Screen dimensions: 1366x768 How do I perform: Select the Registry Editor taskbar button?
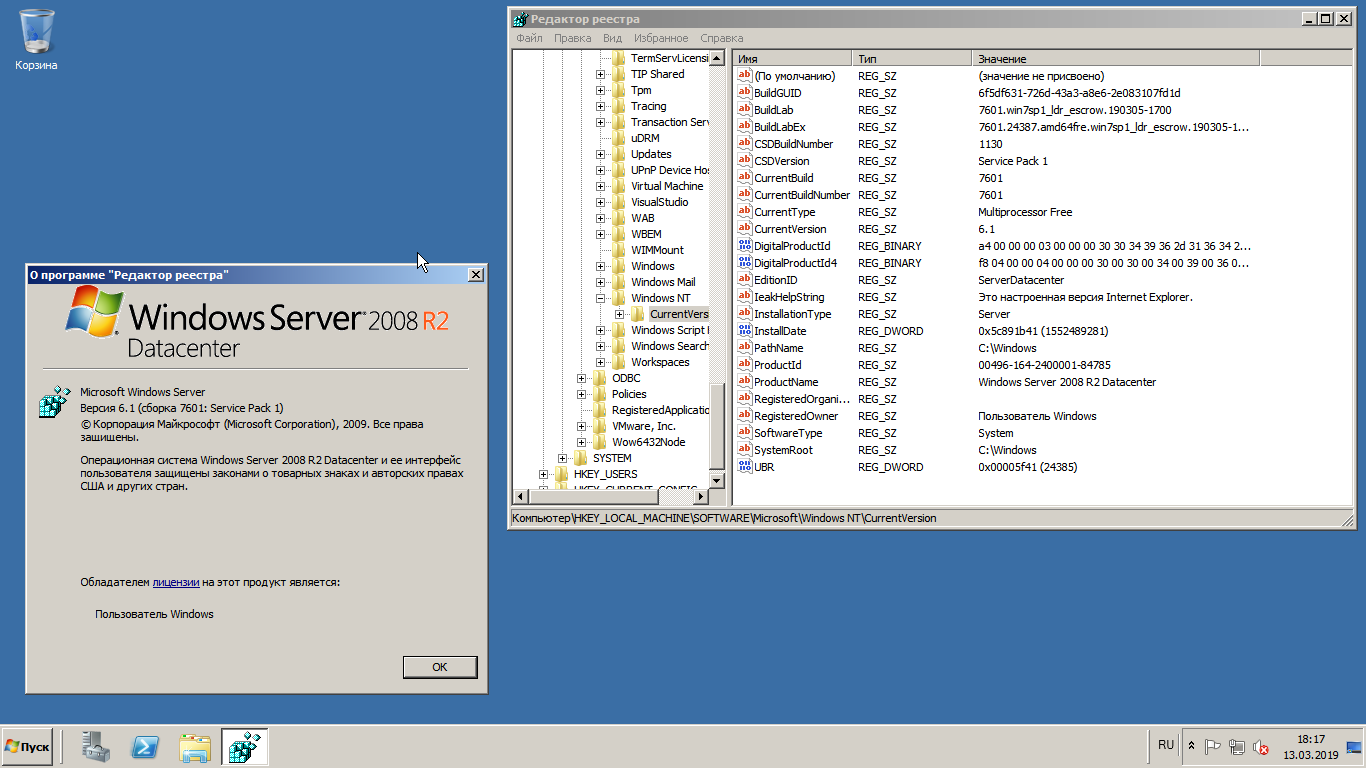pyautogui.click(x=244, y=746)
